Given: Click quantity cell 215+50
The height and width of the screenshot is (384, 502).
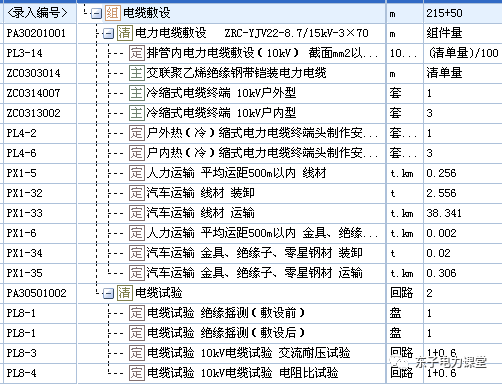Looking at the screenshot, I should tap(463, 13).
